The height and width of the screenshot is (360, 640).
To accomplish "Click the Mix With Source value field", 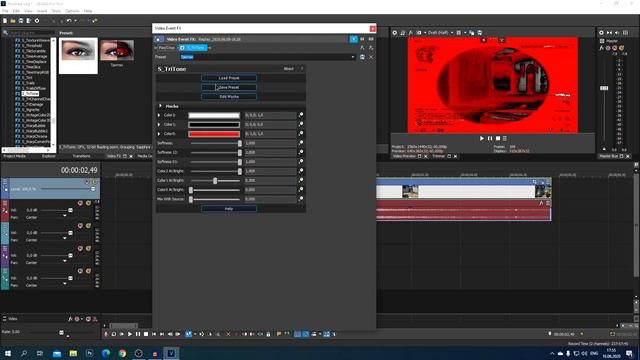I will point(270,199).
